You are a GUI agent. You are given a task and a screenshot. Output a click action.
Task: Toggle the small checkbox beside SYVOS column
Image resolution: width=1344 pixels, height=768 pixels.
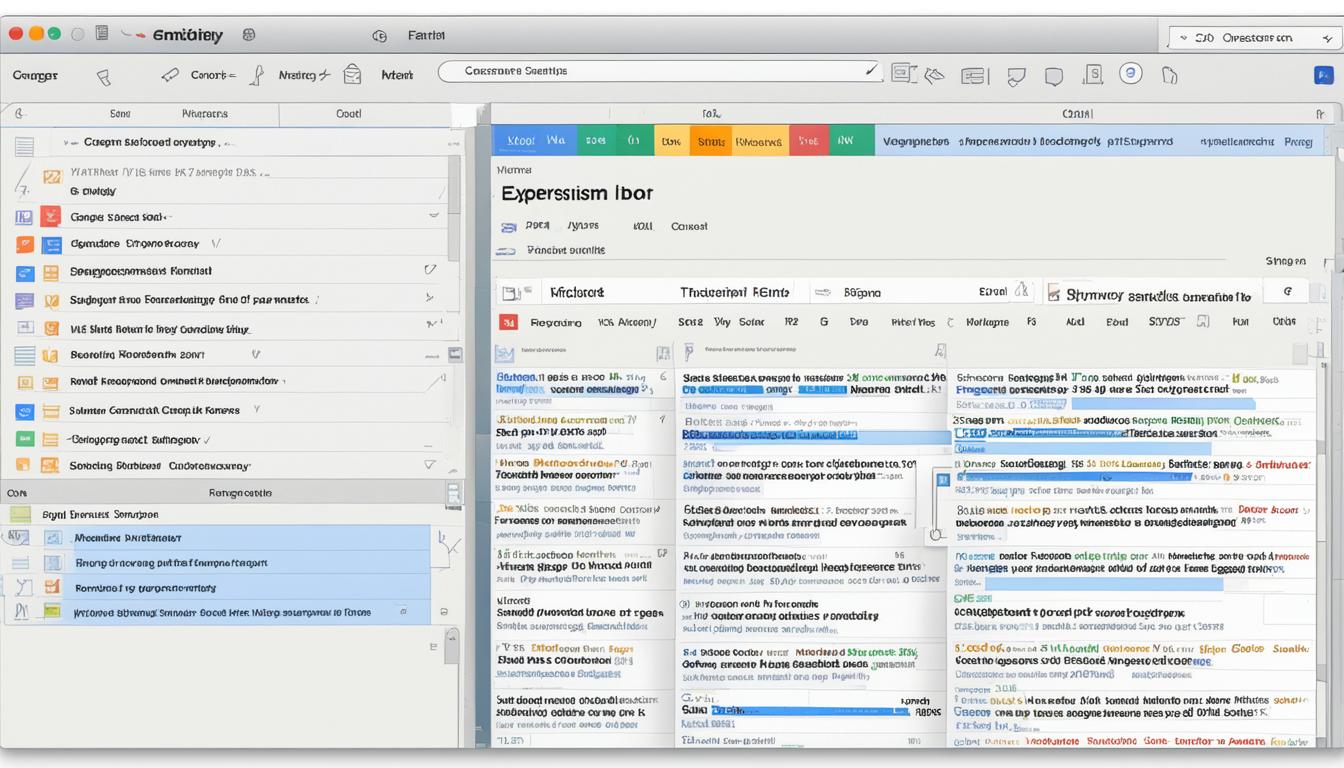point(1203,322)
